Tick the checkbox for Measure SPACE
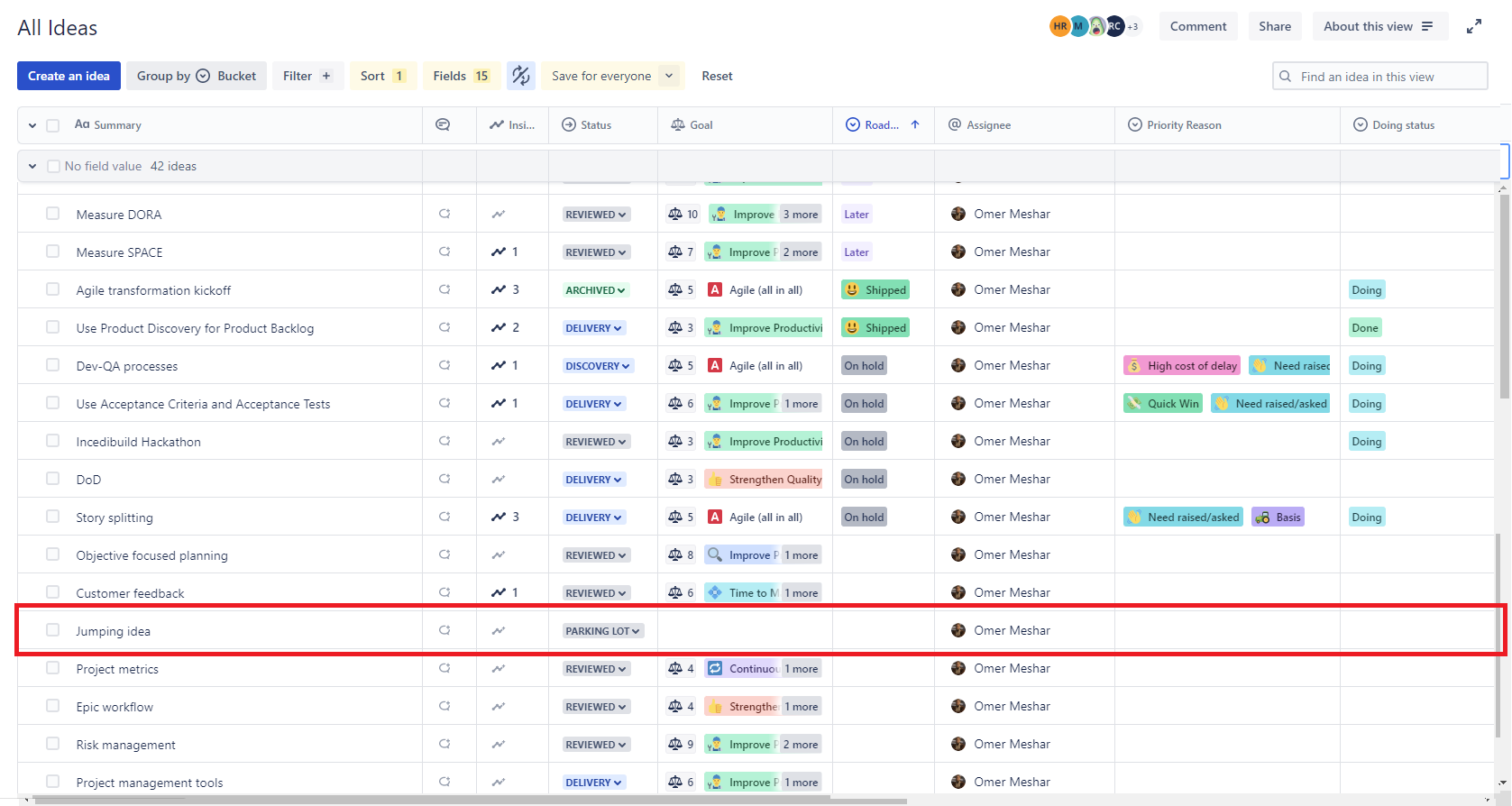Screen dimensions: 1512x806 [x=53, y=252]
